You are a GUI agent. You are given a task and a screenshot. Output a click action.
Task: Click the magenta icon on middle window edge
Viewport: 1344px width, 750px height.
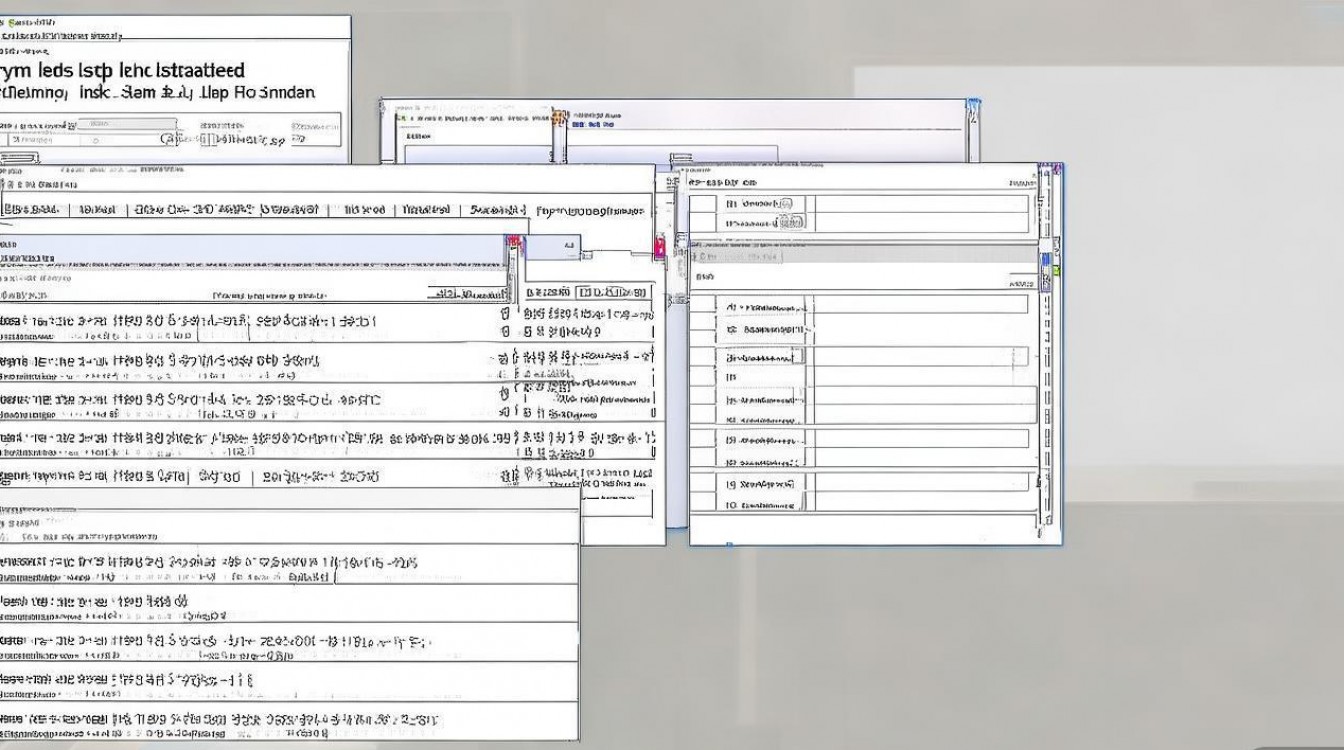660,247
